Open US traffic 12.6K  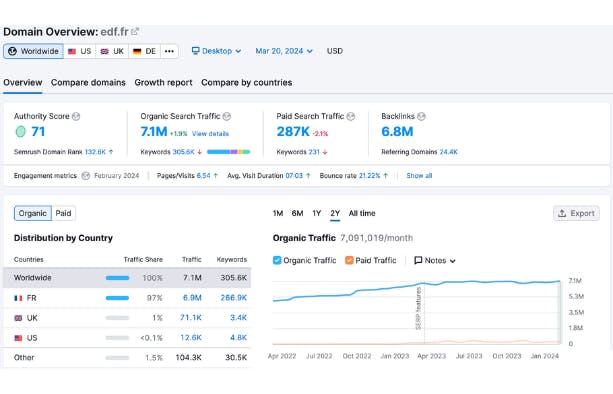pos(191,338)
